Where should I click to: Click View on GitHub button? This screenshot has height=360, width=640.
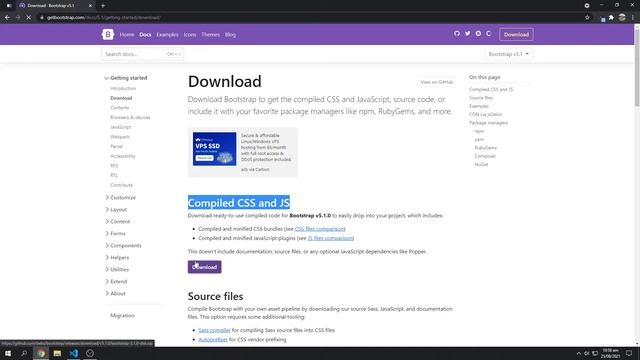click(x=436, y=82)
